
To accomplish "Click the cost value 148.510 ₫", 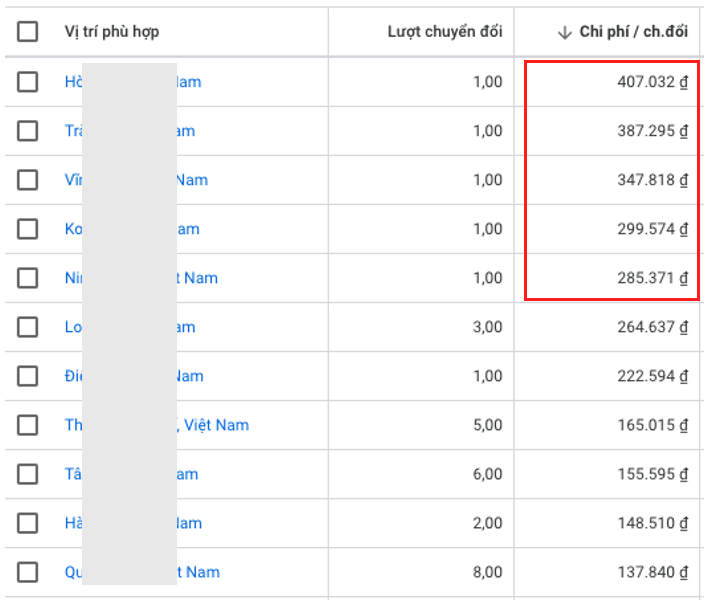I will pos(652,523).
